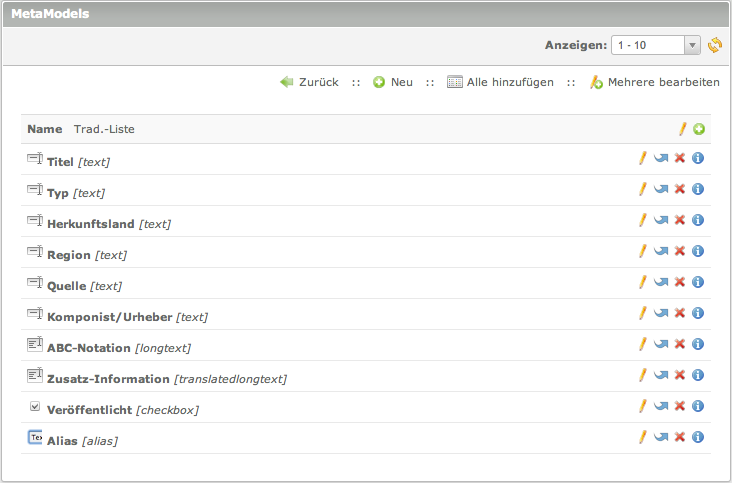The width and height of the screenshot is (732, 483).
Task: Edit the Trad.-Liste header with pencil
Action: (683, 129)
